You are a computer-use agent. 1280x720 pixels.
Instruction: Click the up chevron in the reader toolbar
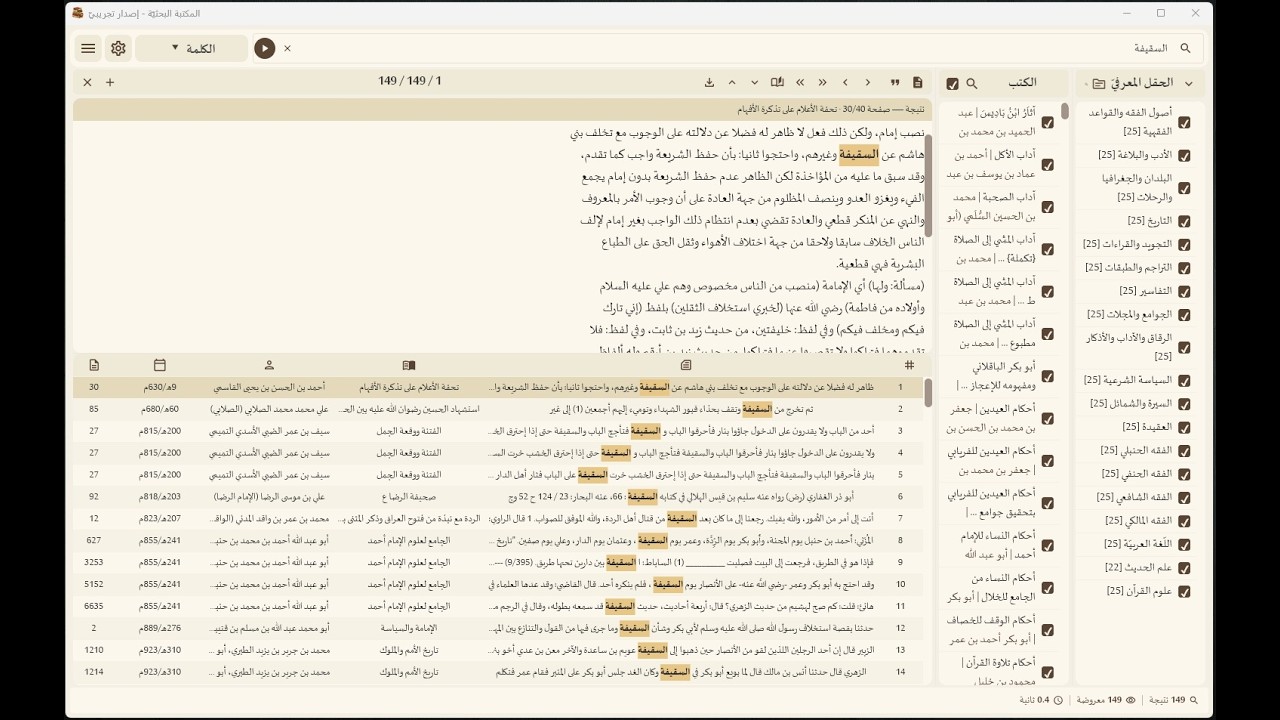[732, 82]
